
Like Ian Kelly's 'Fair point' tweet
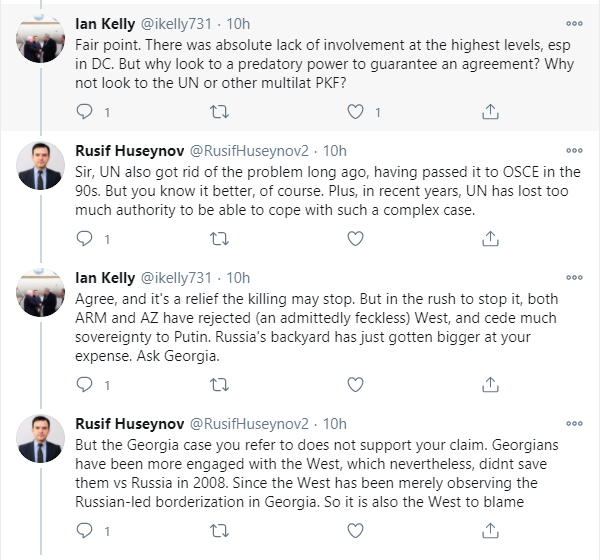[355, 112]
